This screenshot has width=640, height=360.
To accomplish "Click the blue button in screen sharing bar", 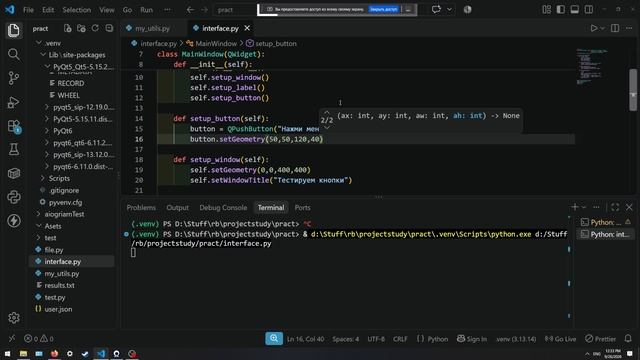I will tap(383, 9).
